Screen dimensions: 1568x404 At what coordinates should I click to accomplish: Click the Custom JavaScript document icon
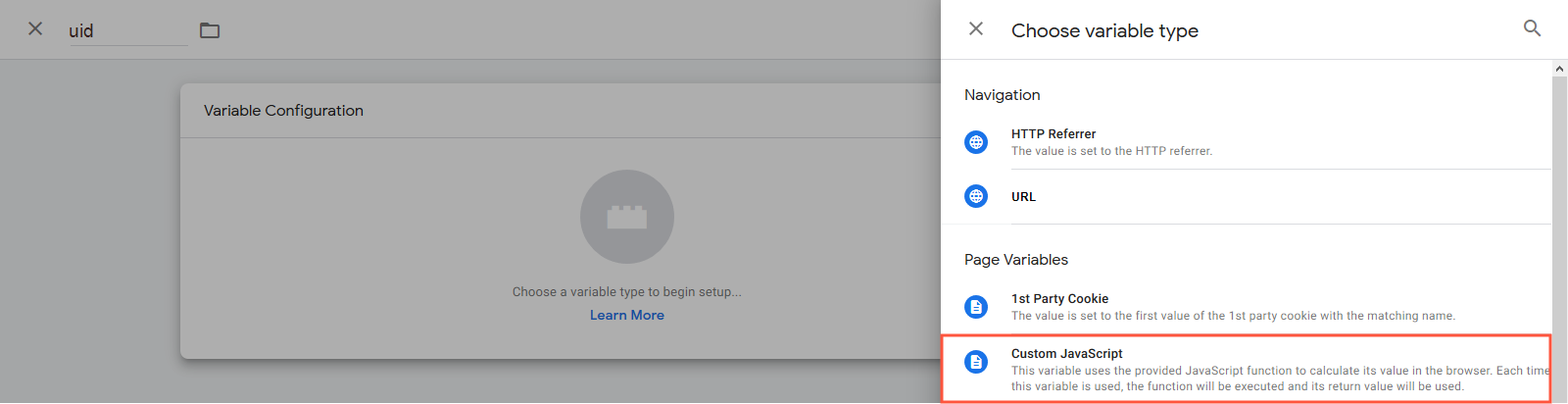(x=976, y=362)
